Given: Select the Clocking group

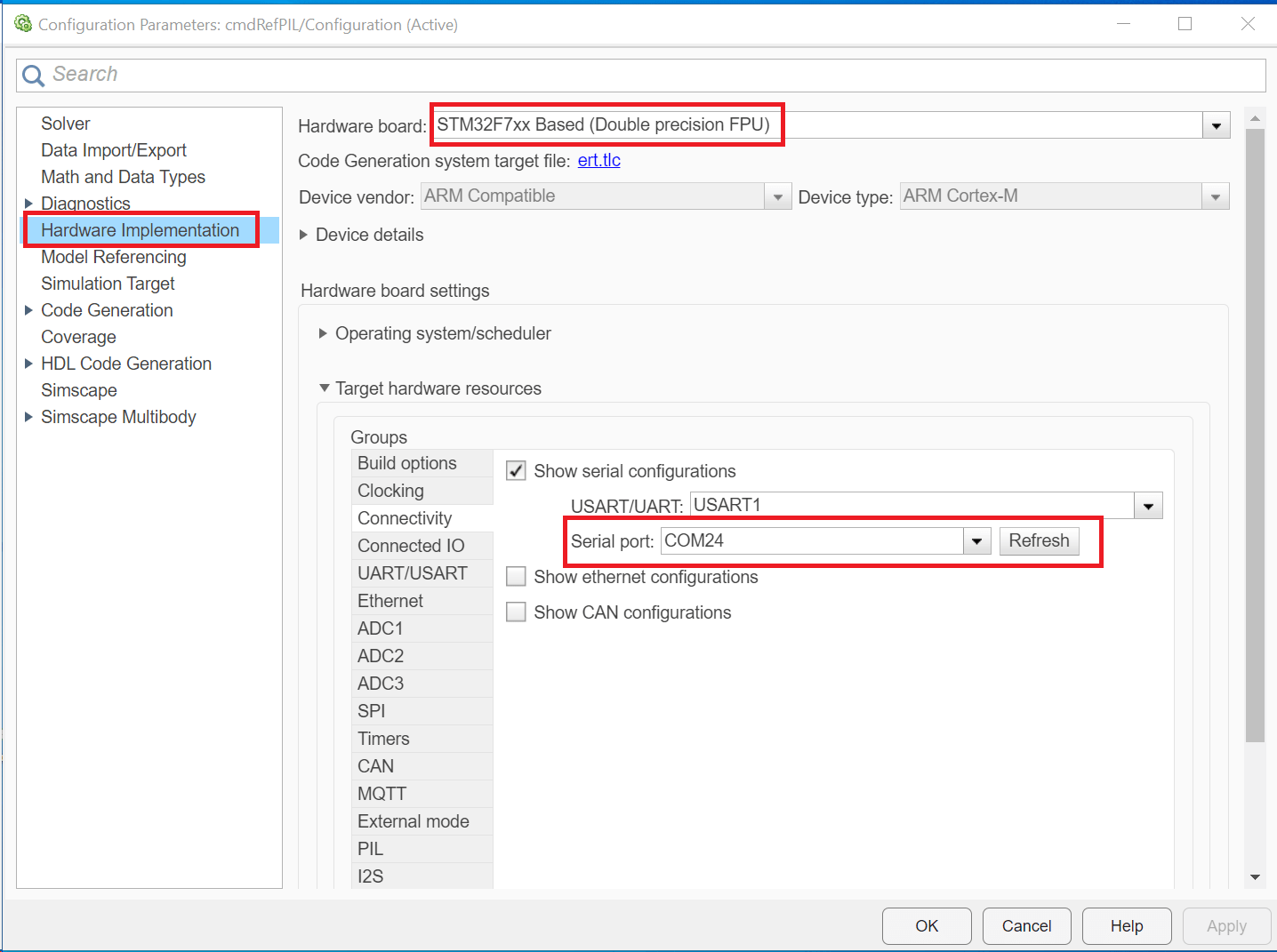Looking at the screenshot, I should [390, 491].
